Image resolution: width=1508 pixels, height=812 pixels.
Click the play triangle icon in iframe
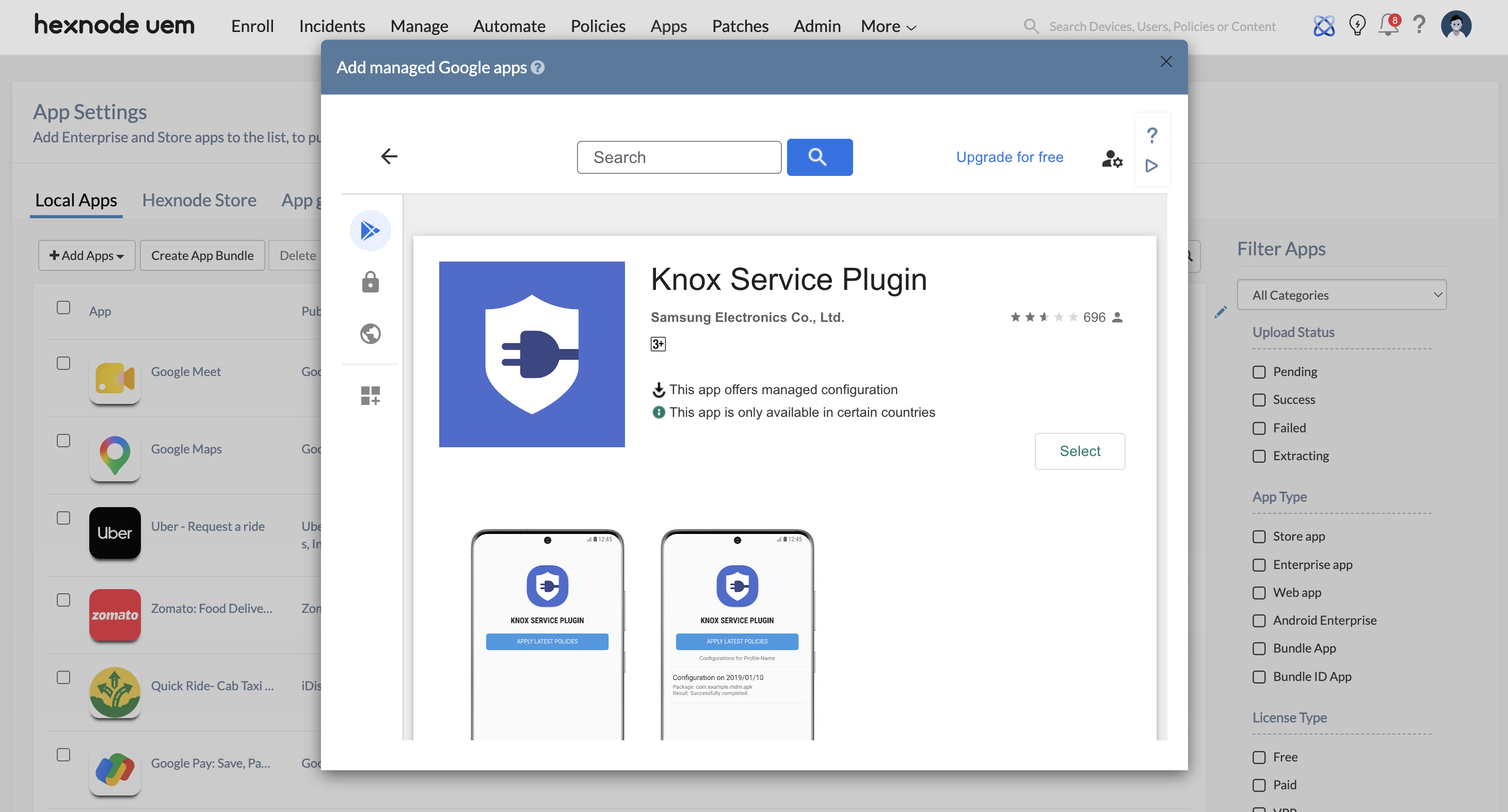pyautogui.click(x=1151, y=166)
